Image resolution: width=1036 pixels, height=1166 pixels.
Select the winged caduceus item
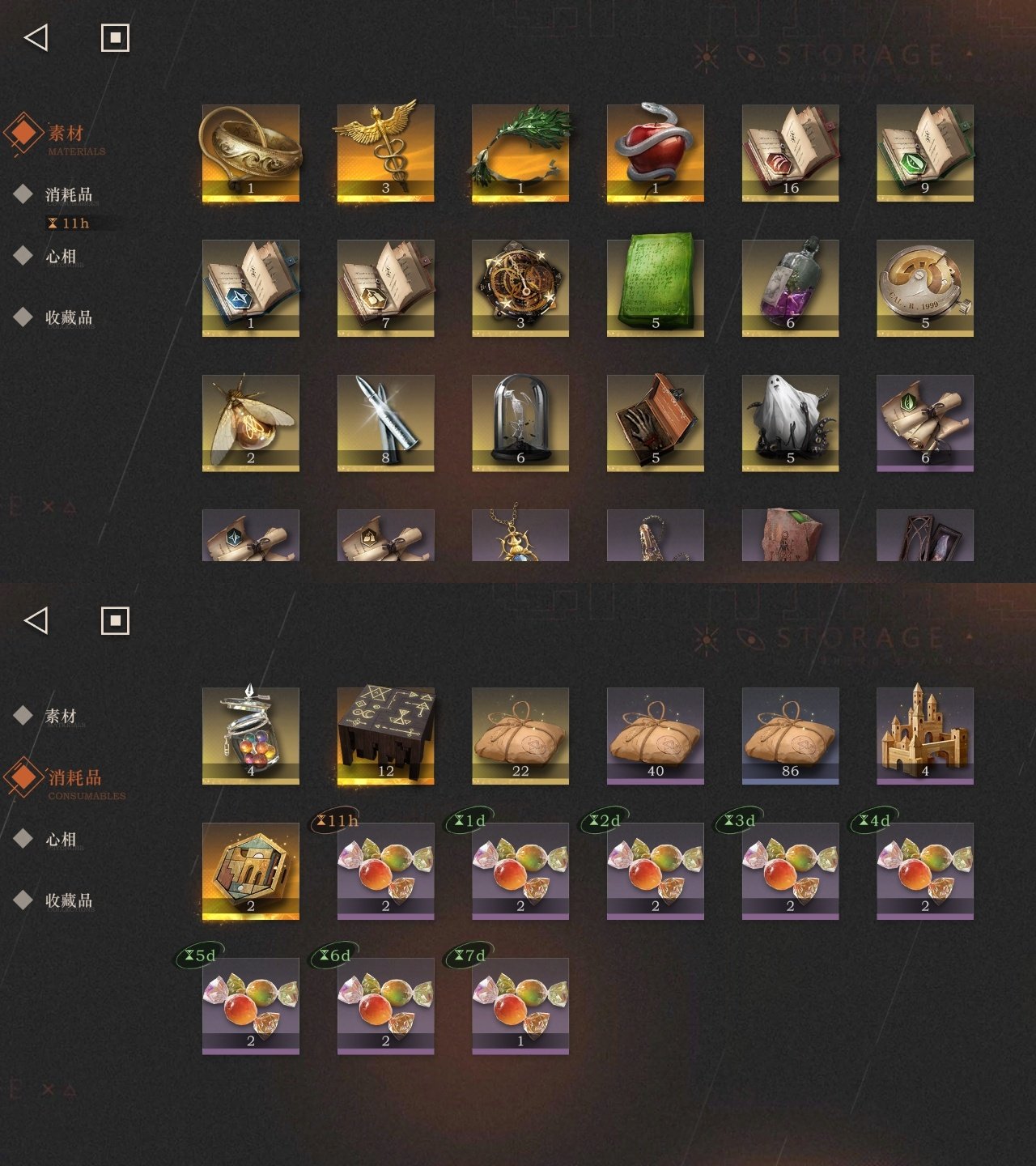point(385,153)
